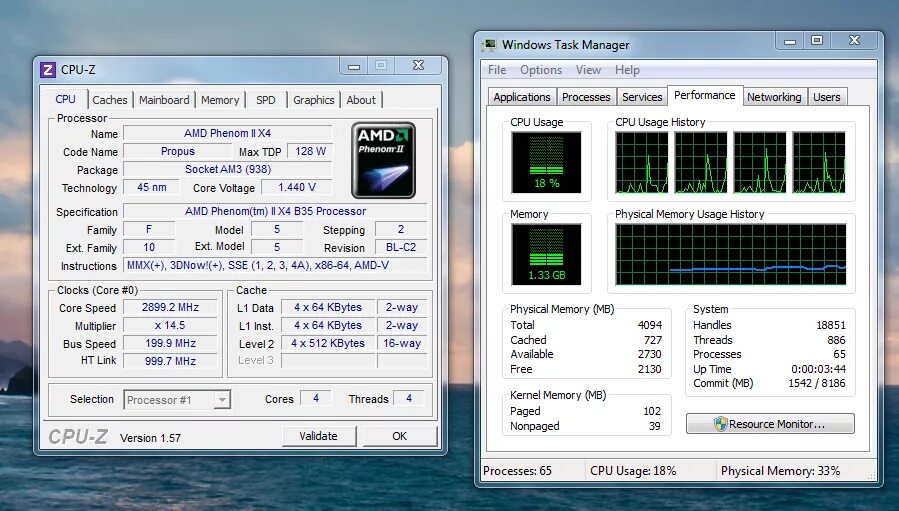899x511 pixels.
Task: Minimize the CPU-Z window
Action: tap(354, 66)
